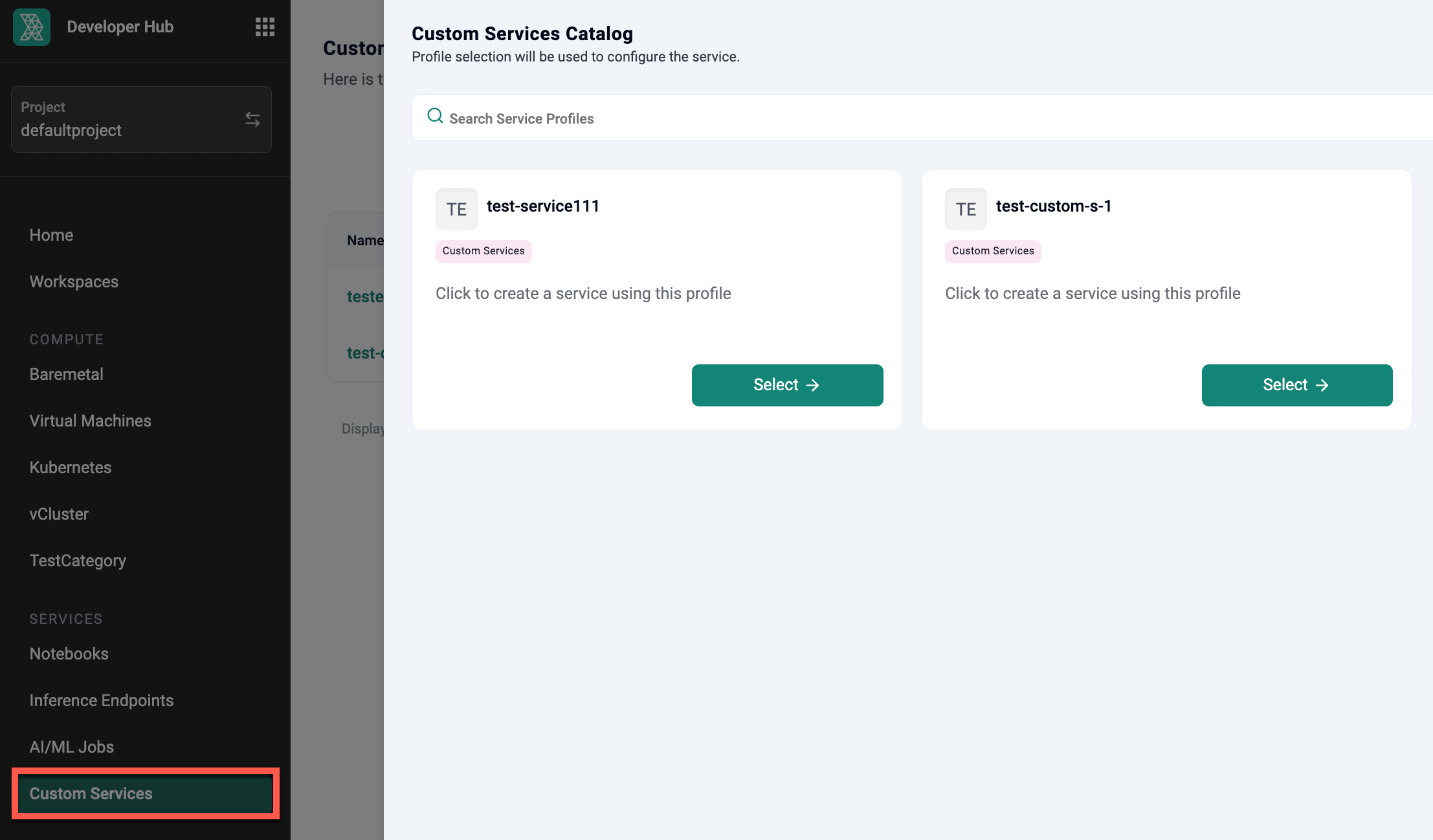This screenshot has width=1433, height=840.
Task: Open AI/ML Jobs page
Action: (71, 747)
